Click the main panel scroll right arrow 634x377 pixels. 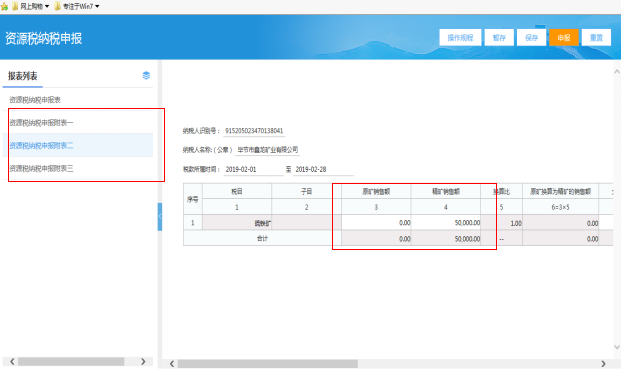[603, 364]
